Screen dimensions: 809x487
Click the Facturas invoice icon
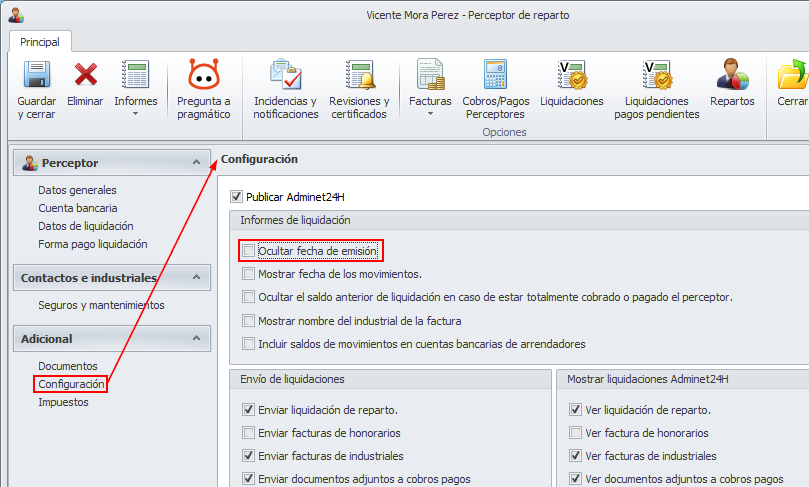(430, 74)
